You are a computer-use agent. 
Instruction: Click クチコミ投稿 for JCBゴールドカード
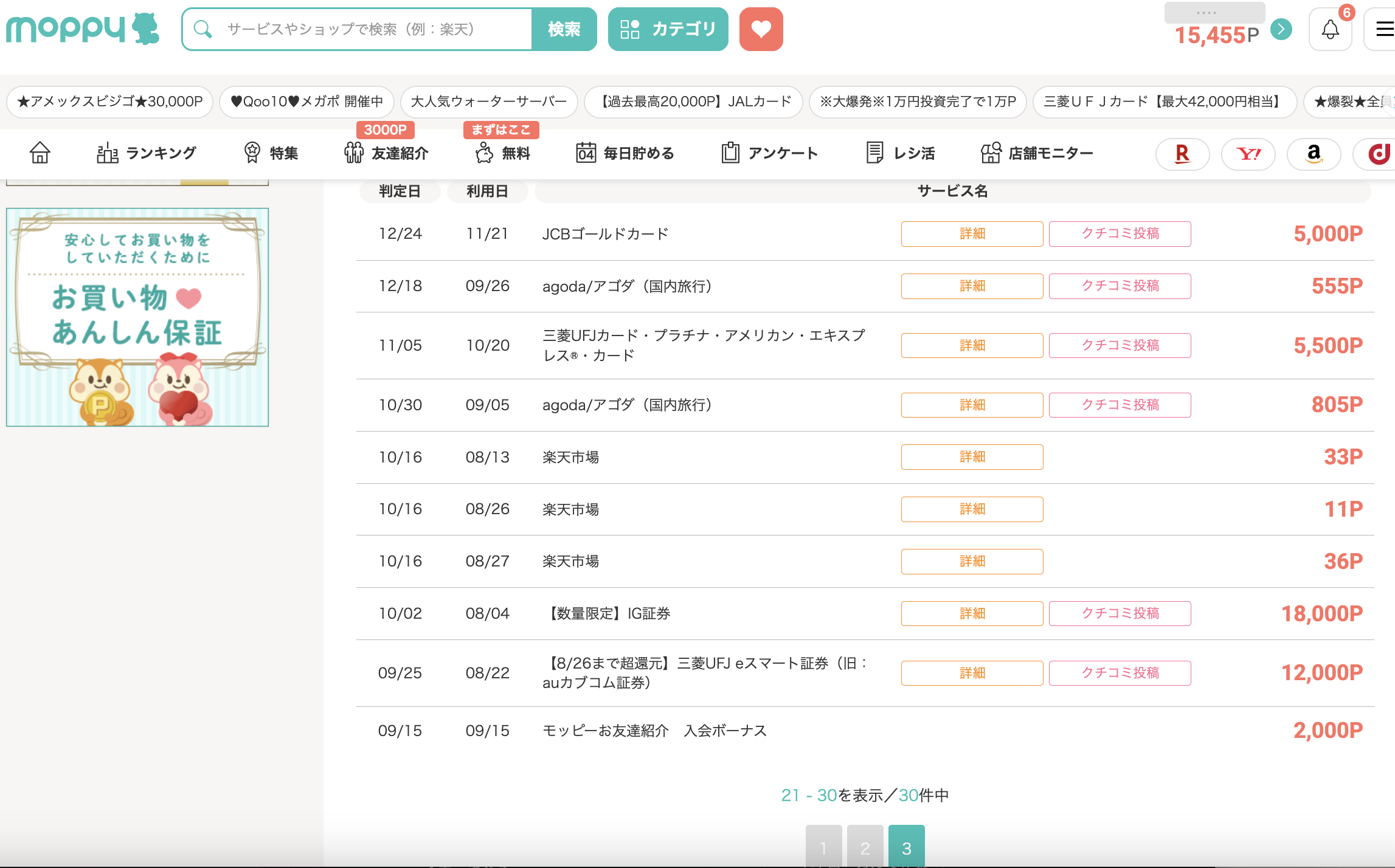pyautogui.click(x=1120, y=234)
